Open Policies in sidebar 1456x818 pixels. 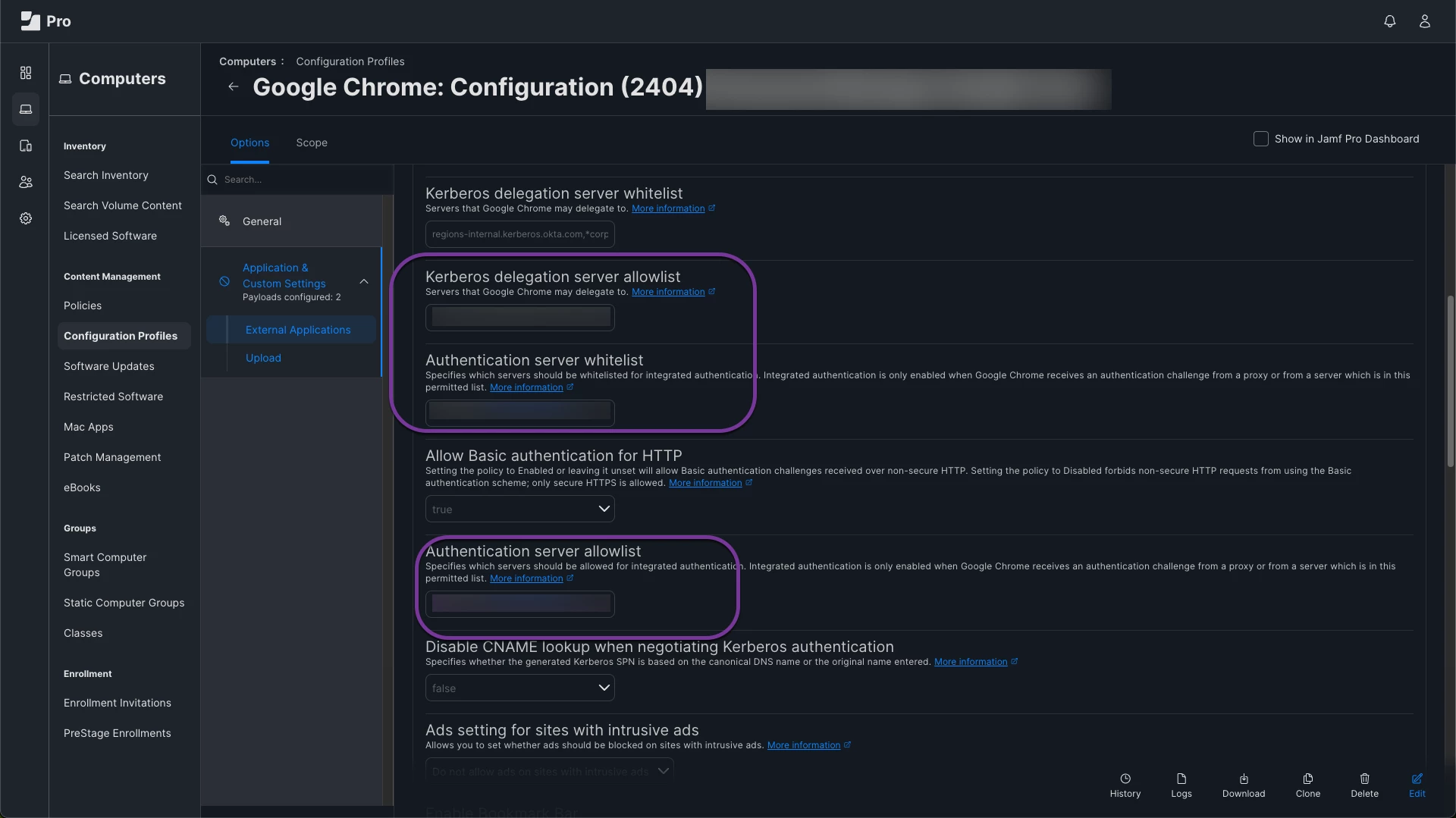click(83, 306)
